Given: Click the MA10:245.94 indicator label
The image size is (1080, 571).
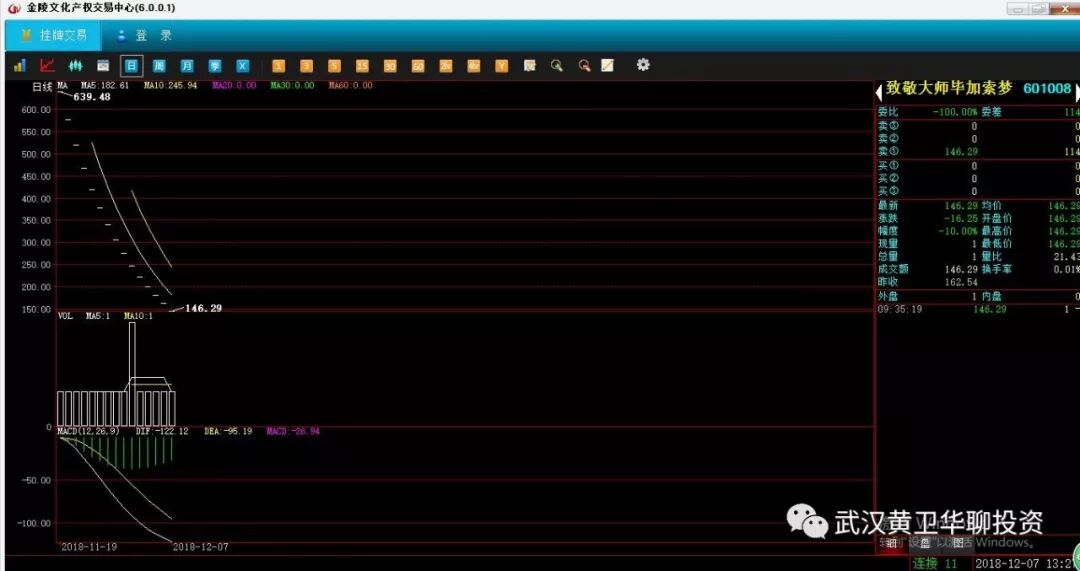Looking at the screenshot, I should click(170, 85).
